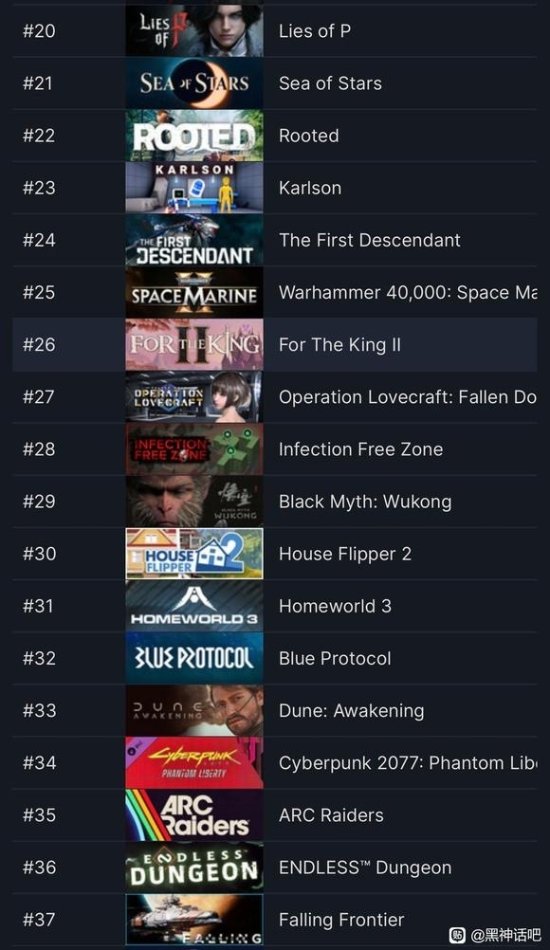Open Warhammer 40,000: Space Marine title

pyautogui.click(x=408, y=292)
